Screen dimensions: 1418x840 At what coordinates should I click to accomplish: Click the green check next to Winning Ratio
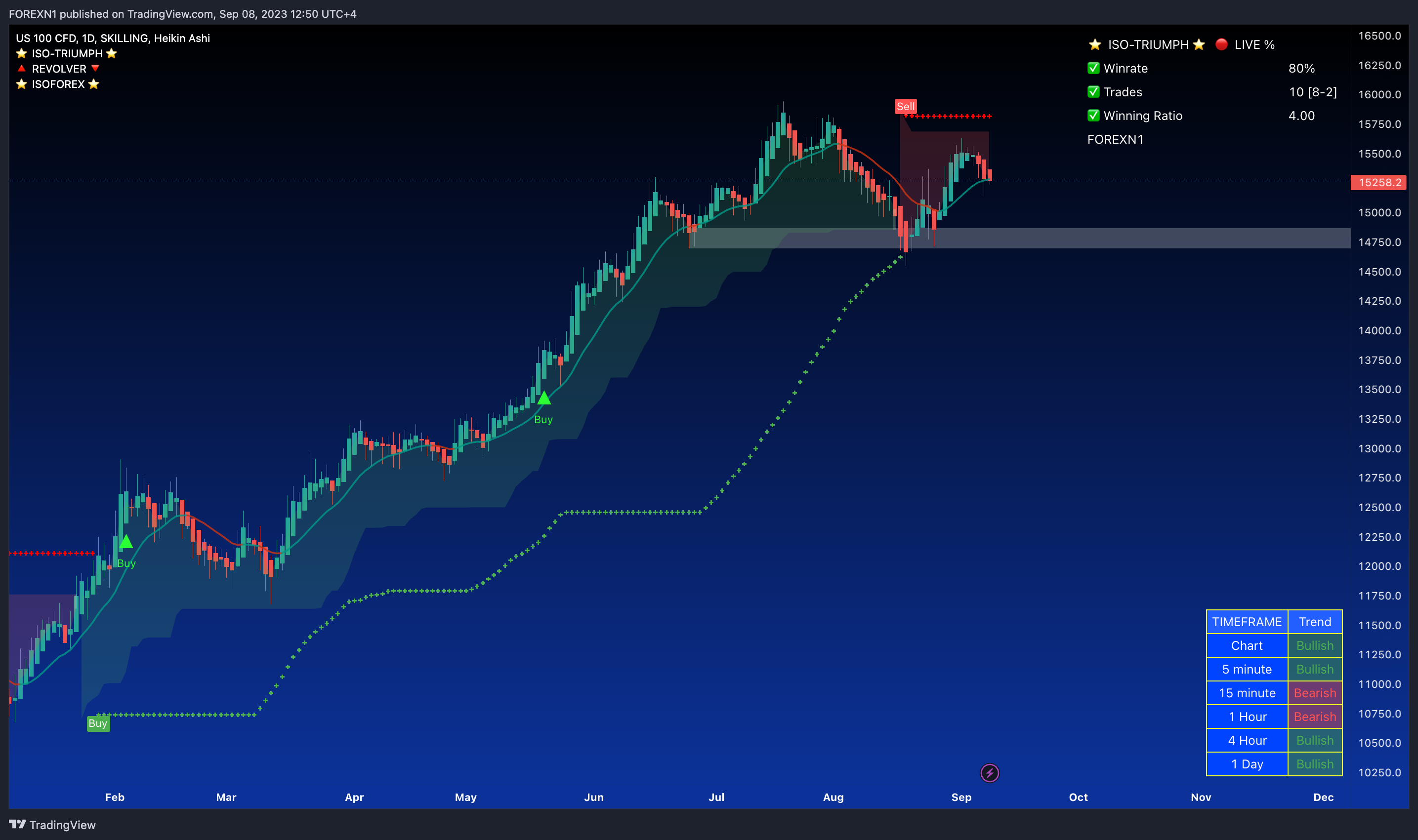(x=1093, y=116)
